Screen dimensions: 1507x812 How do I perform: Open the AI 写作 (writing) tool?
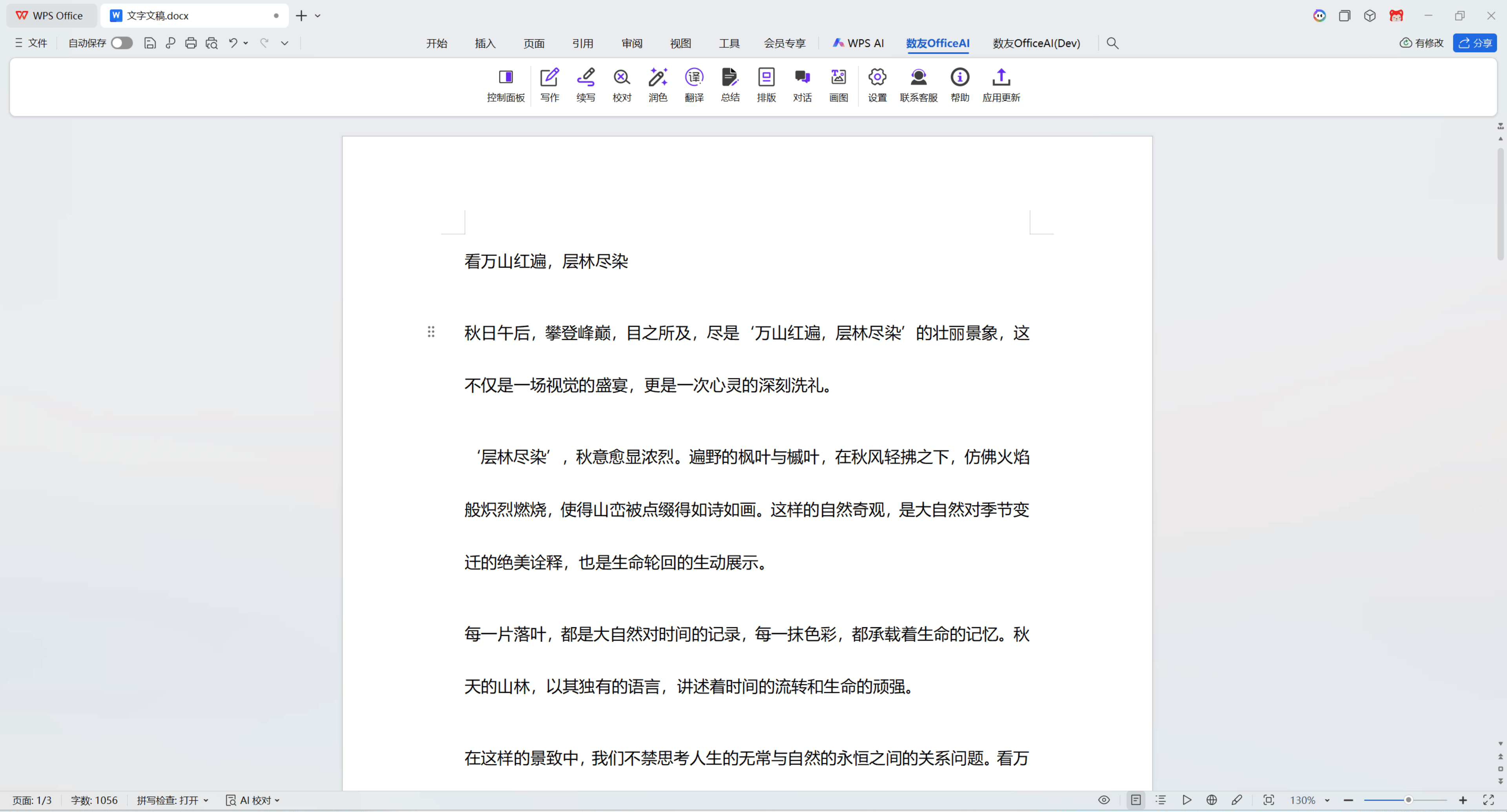pos(549,85)
